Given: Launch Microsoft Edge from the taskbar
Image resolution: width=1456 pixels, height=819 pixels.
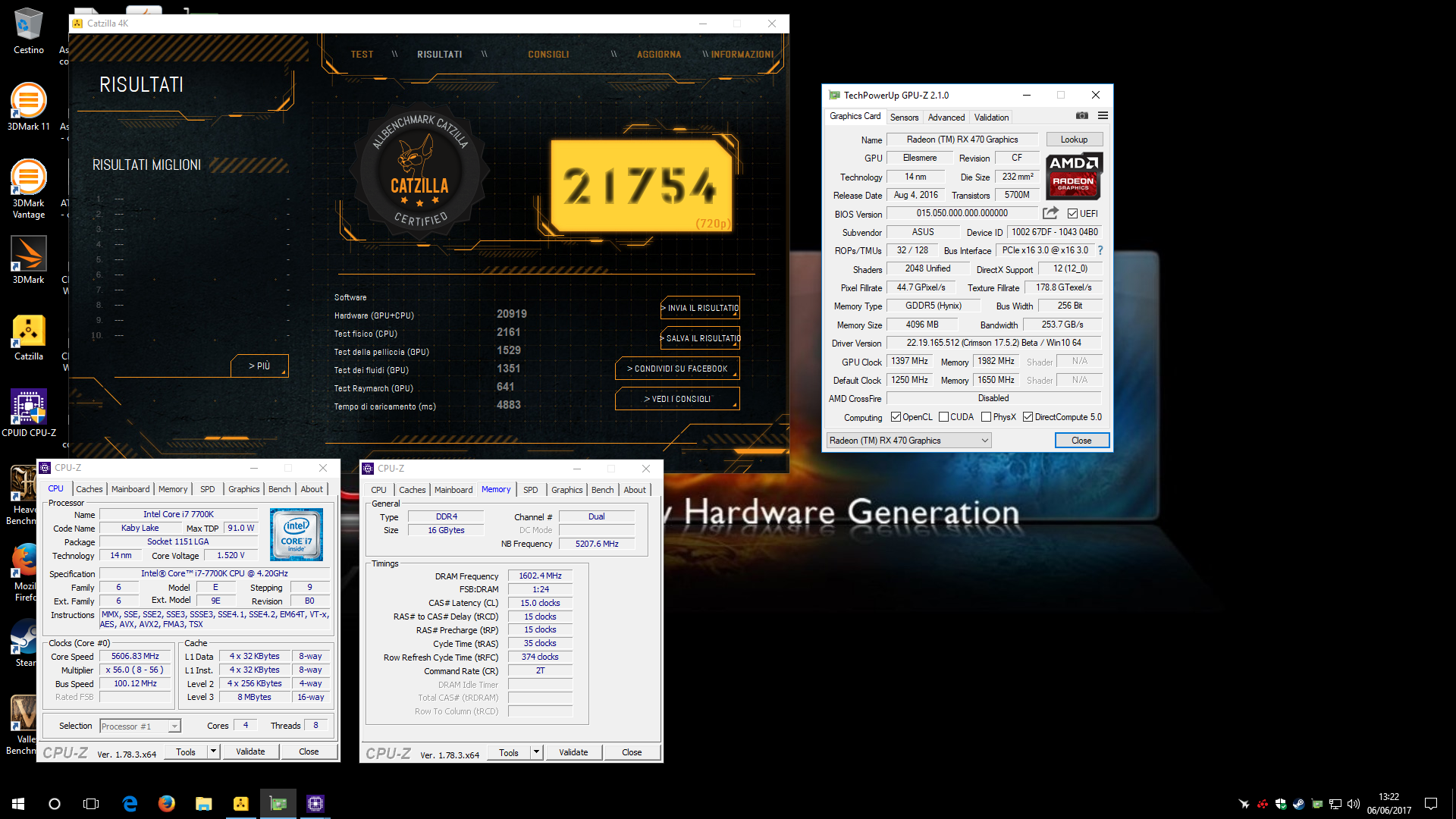Looking at the screenshot, I should pyautogui.click(x=130, y=803).
